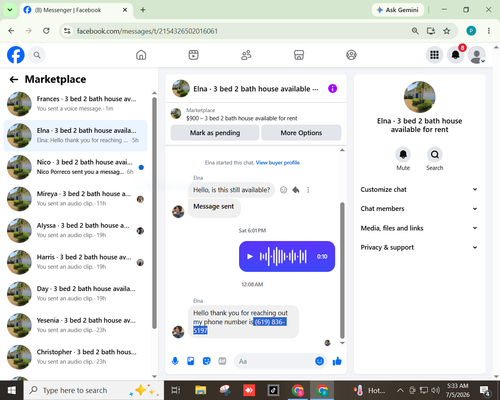This screenshot has width=500, height=400.
Task: Search in conversation magnifier icon
Action: (x=435, y=154)
